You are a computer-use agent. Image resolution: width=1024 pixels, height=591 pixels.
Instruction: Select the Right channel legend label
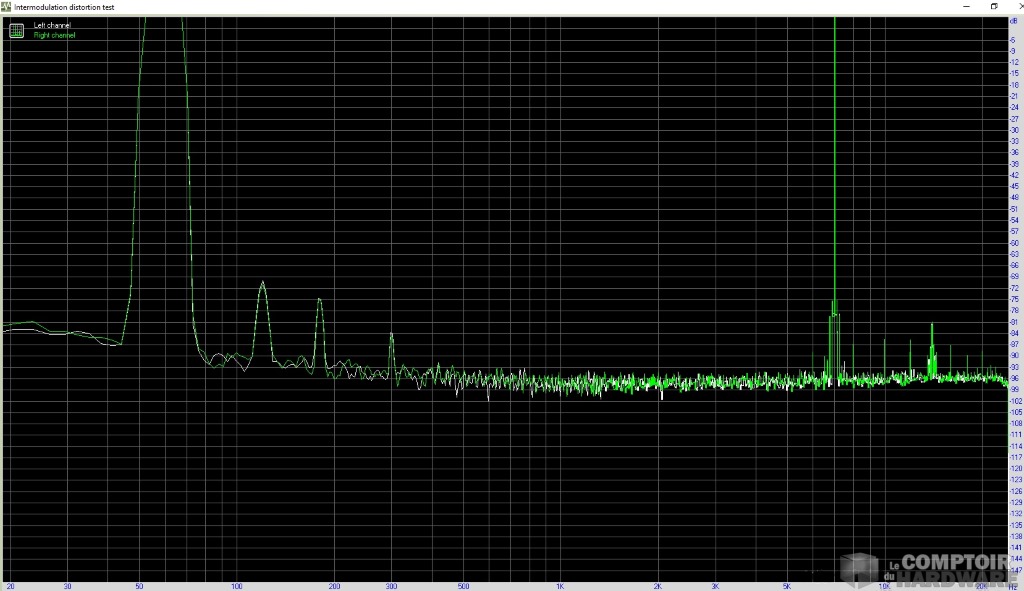click(x=54, y=35)
